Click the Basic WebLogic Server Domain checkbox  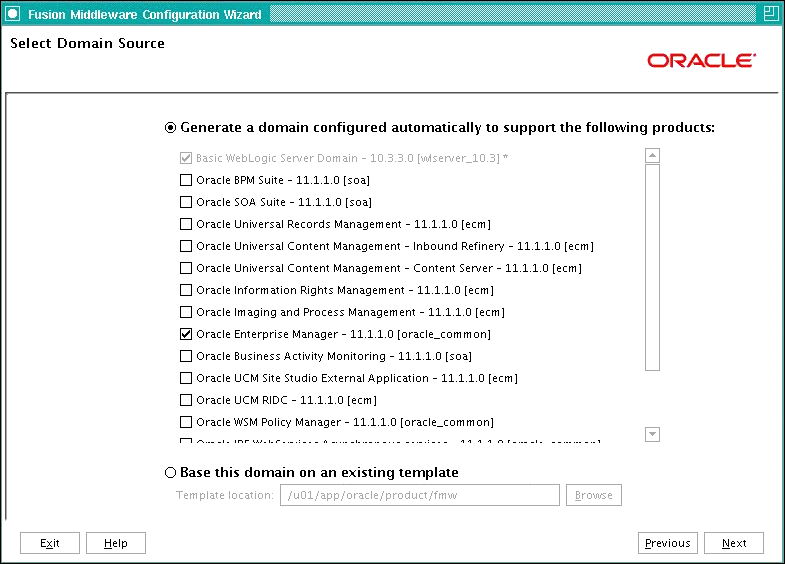pyautogui.click(x=186, y=158)
